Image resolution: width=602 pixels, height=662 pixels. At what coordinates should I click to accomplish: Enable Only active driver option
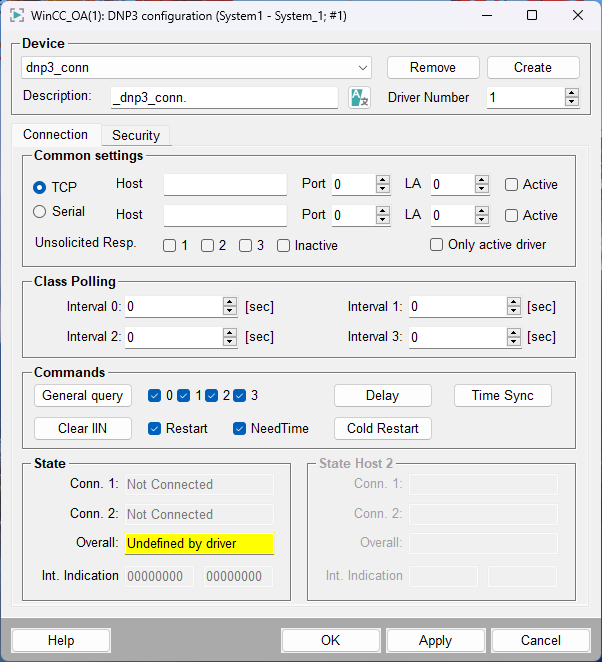coord(436,244)
